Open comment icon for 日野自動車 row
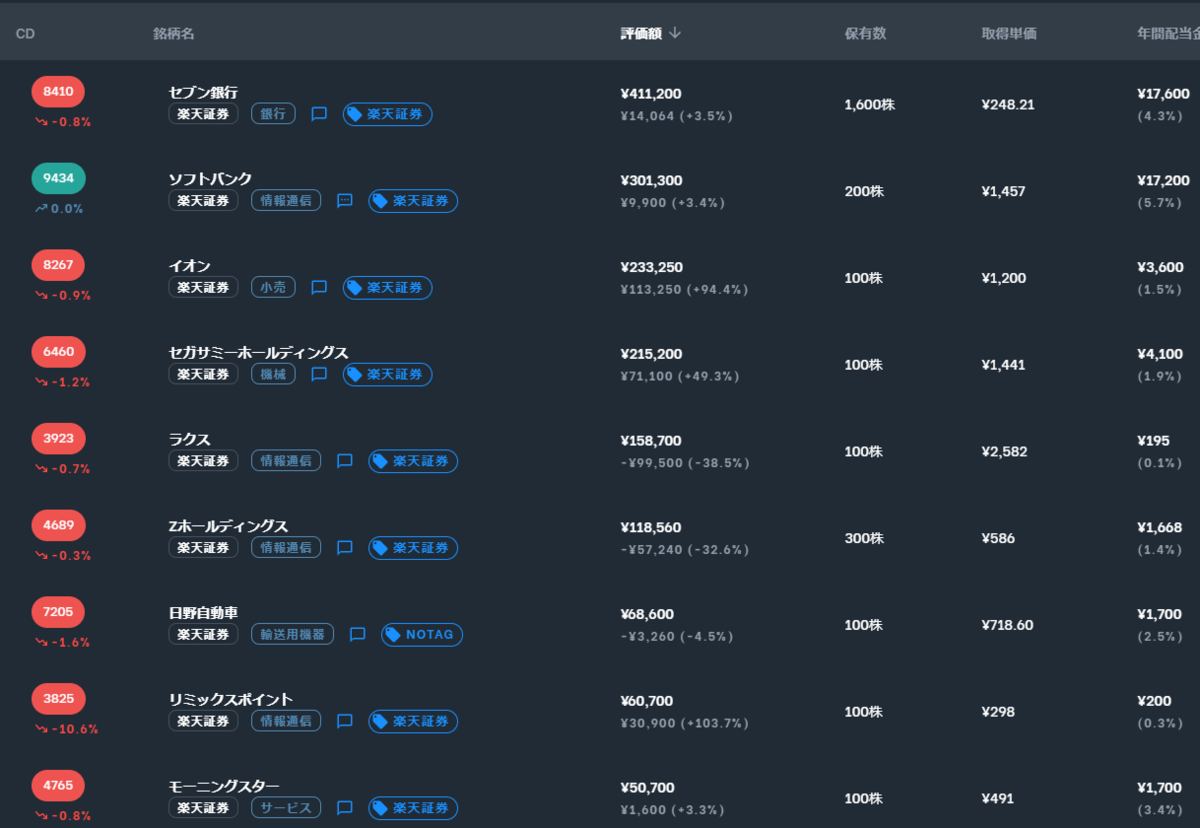Viewport: 1200px width, 828px height. coord(358,635)
